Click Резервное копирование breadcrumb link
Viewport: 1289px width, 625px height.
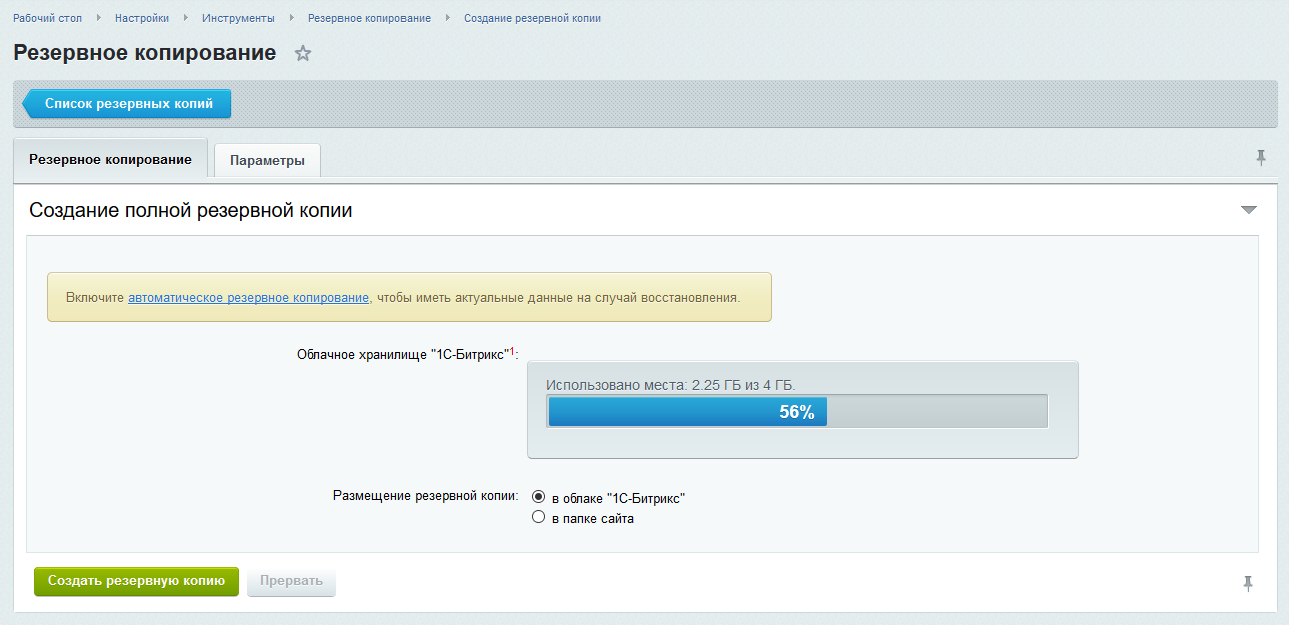point(369,18)
